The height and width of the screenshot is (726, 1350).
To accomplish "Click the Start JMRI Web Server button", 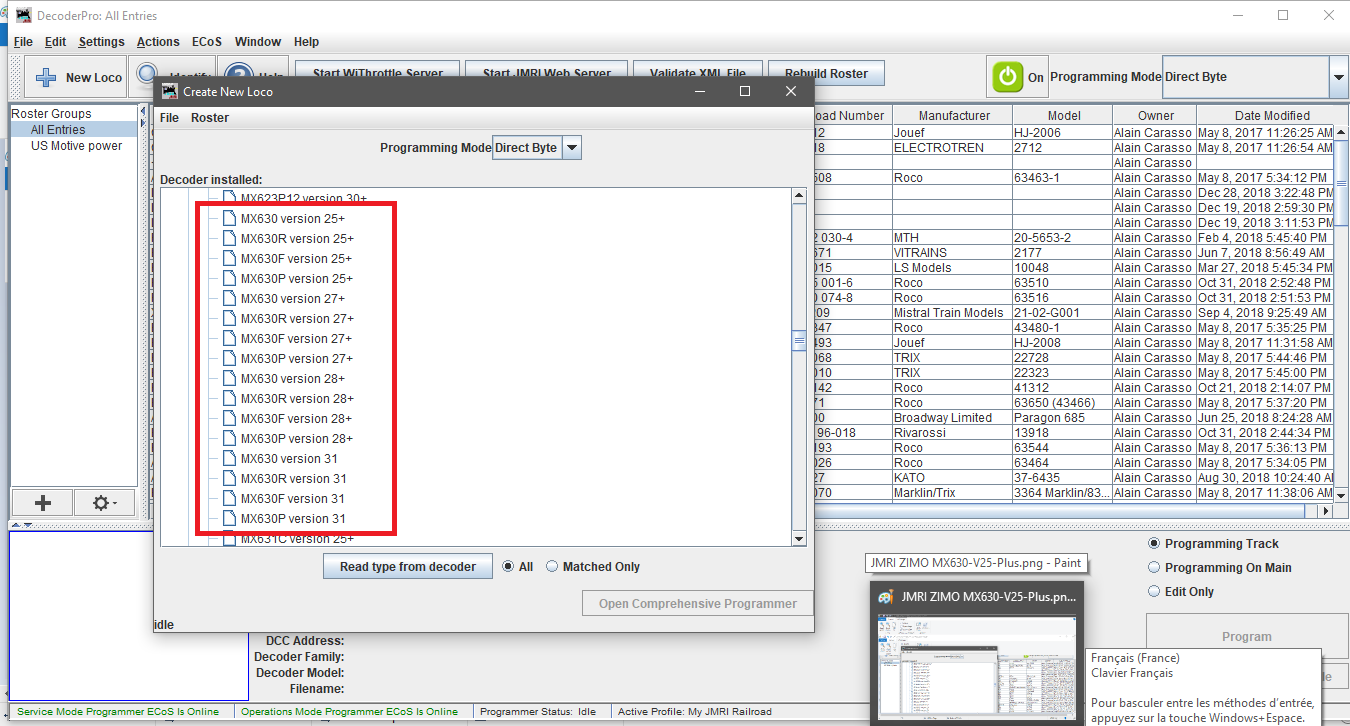I will pyautogui.click(x=547, y=73).
